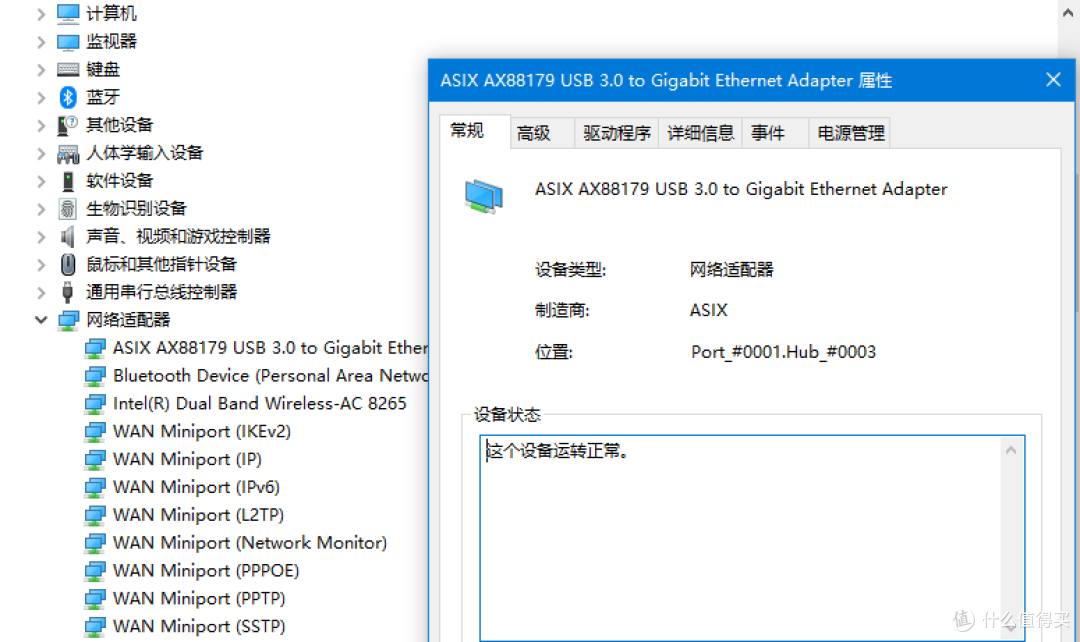Screen dimensions: 1080x642
Task: Click the USB icon for 通用串行总线控制器
Action: (68, 292)
